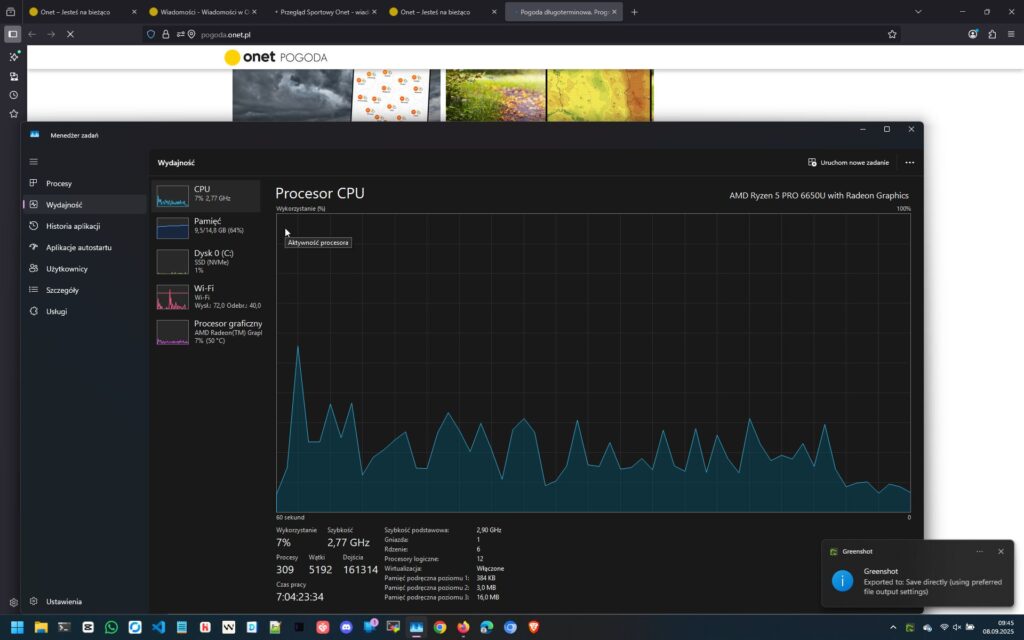Open Task Manager Ustawienia
The image size is (1024, 640).
click(x=63, y=601)
